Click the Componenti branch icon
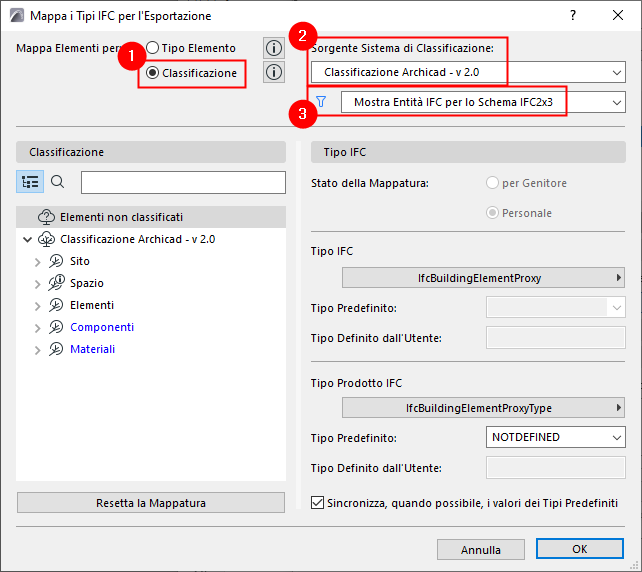The width and height of the screenshot is (642, 572). (56, 328)
